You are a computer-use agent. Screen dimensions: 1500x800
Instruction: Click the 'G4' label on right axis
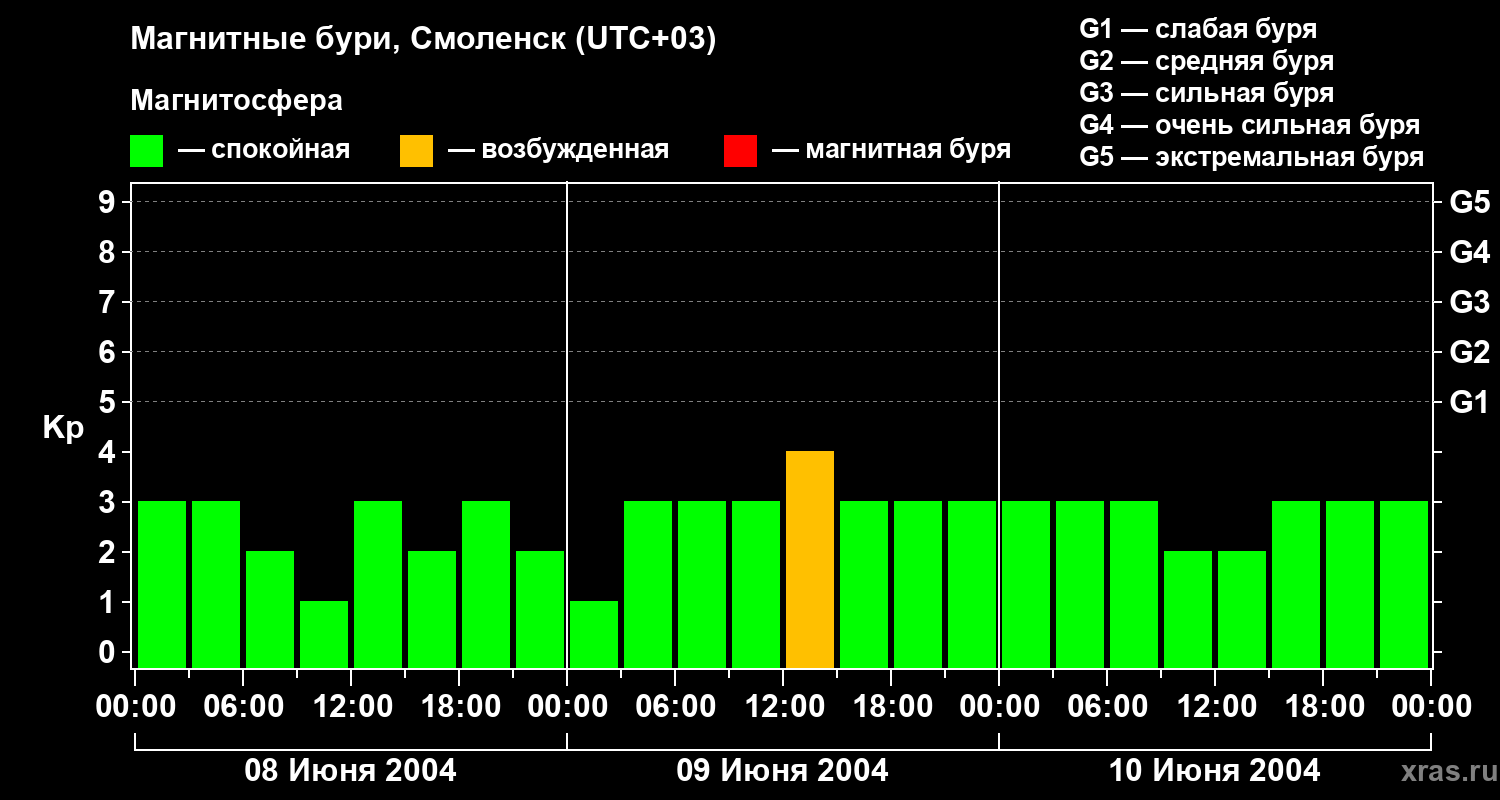click(x=1470, y=252)
